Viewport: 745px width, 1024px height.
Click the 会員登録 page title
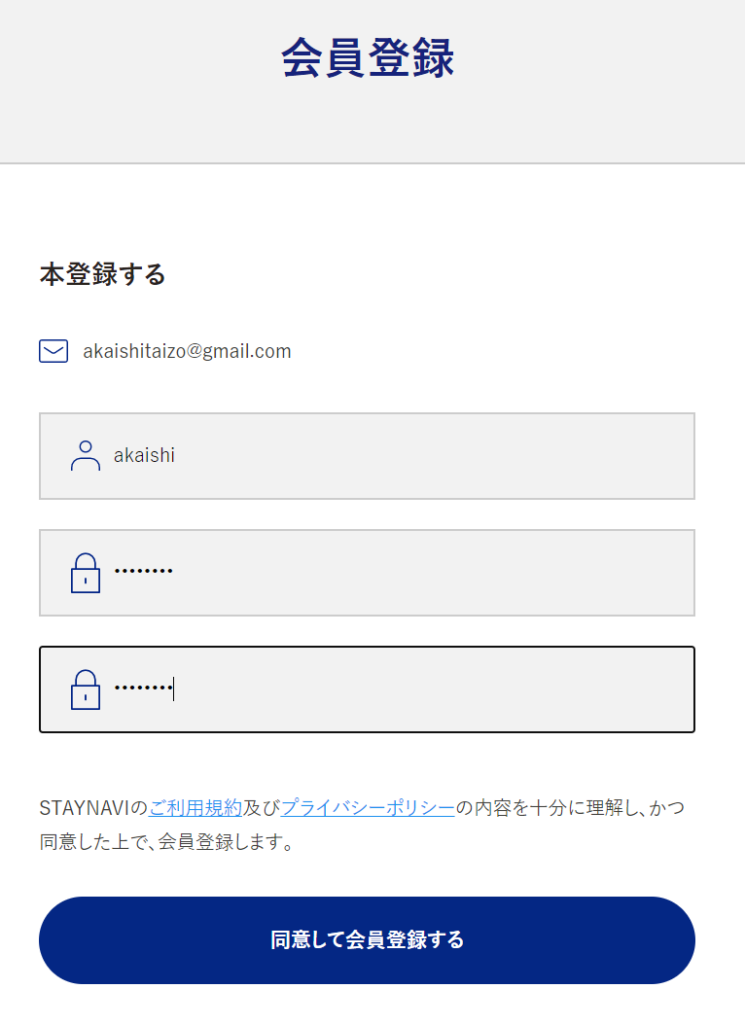pyautogui.click(x=367, y=58)
